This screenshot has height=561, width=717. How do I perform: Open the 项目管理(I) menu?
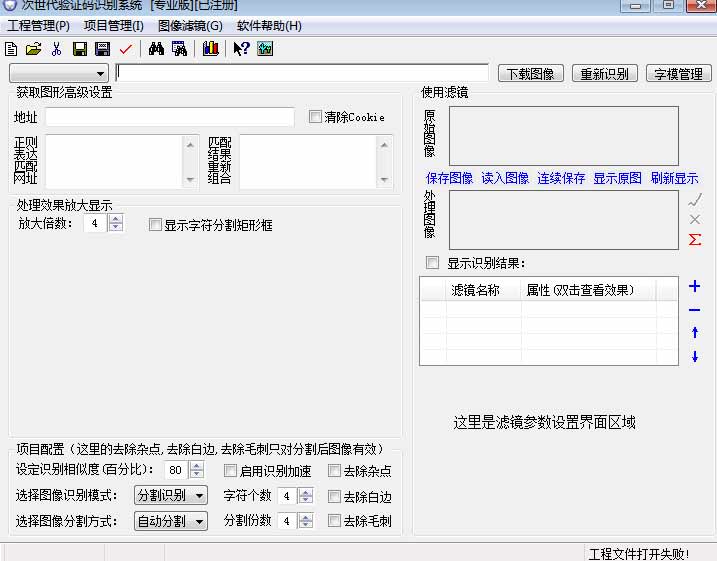[113, 26]
